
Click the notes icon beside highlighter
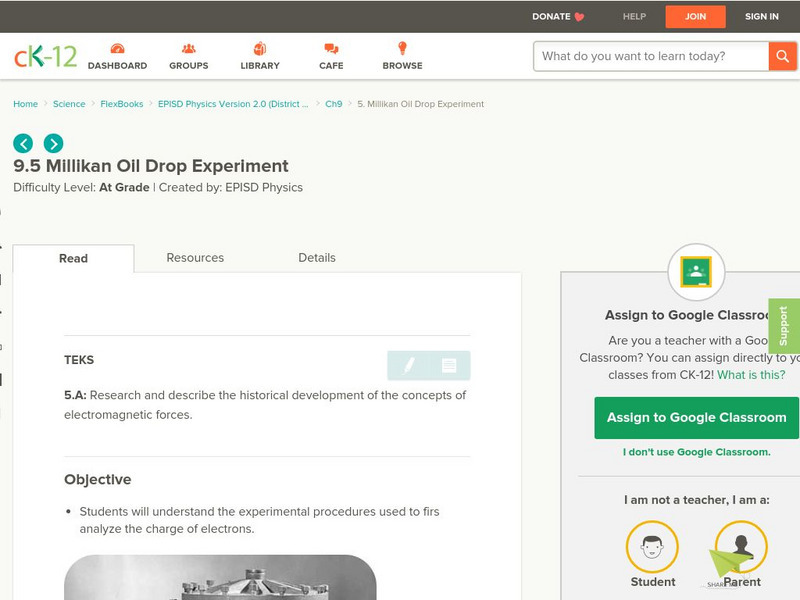coord(449,366)
